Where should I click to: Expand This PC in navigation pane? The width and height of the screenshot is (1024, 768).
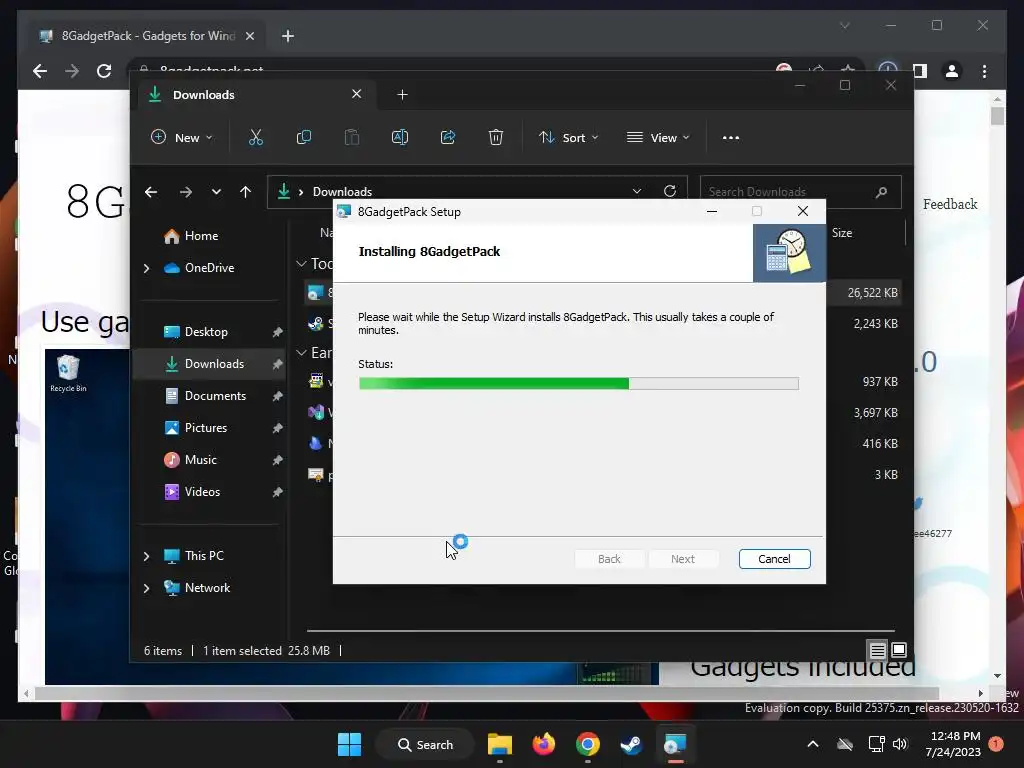click(x=146, y=556)
